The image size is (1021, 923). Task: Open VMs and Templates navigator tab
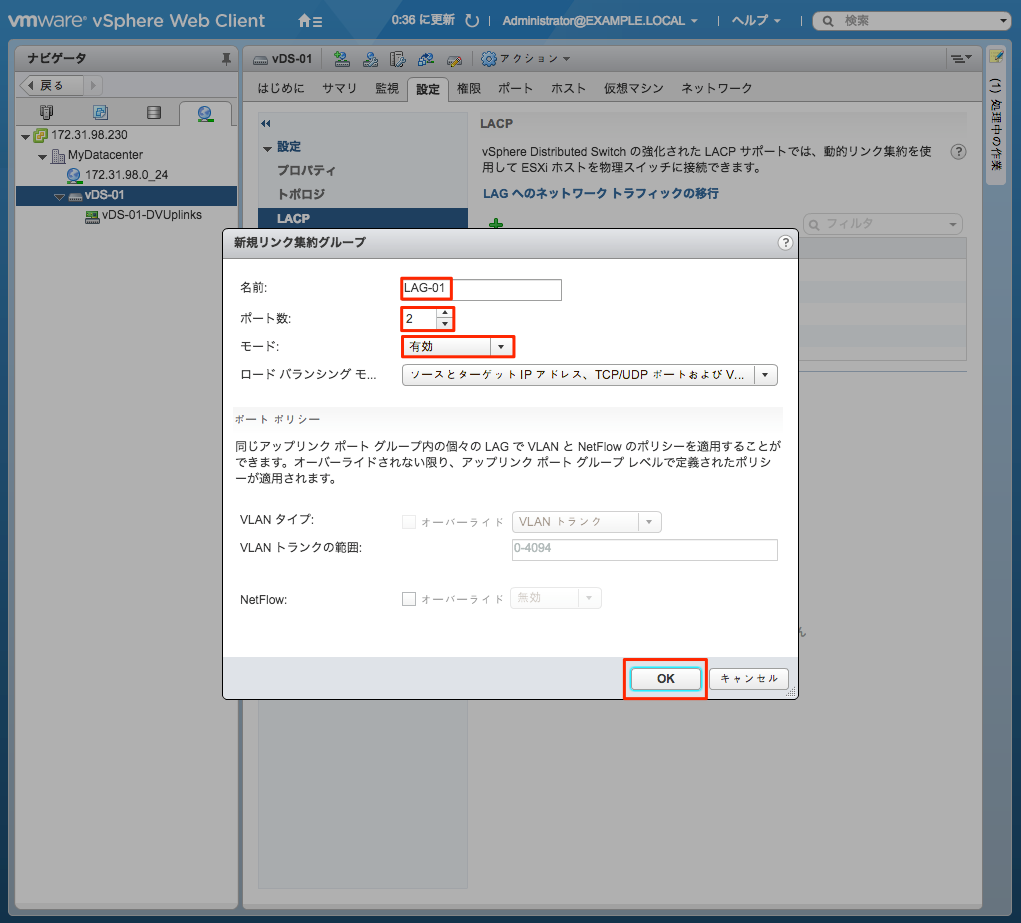click(x=100, y=112)
